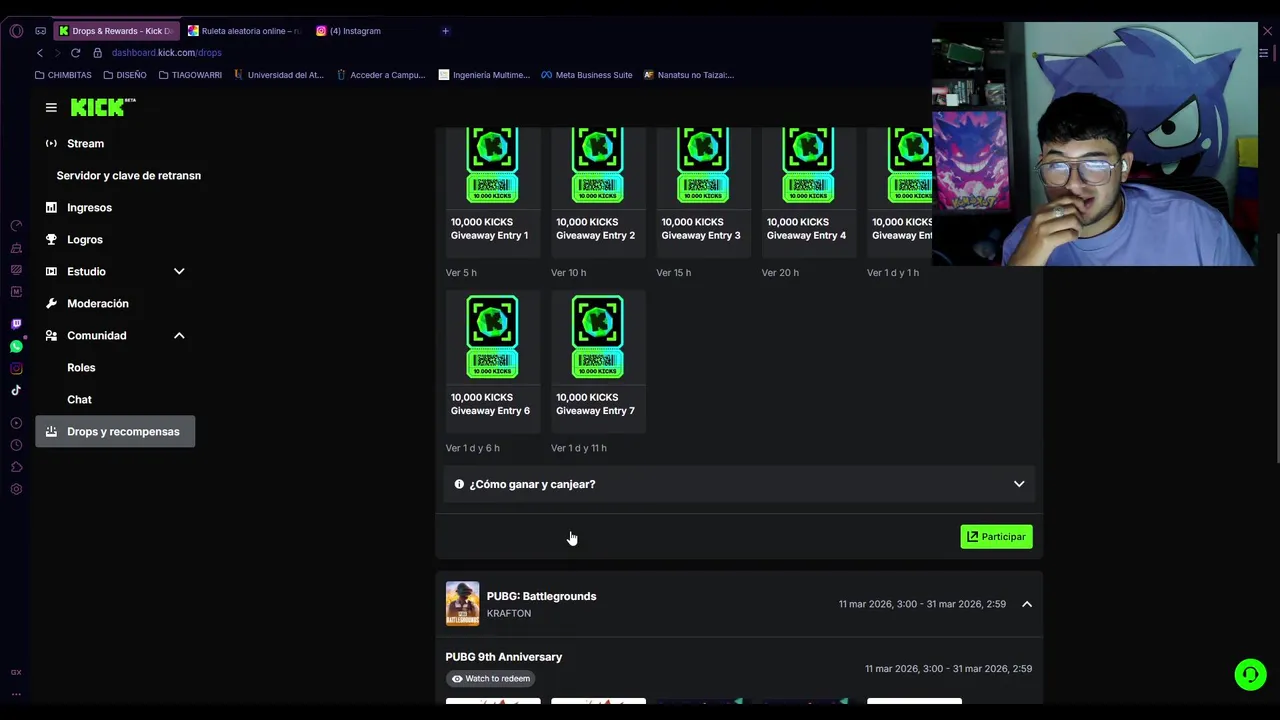Open the Universidad del At... bookmark
This screenshot has width=1280, height=720.
279,75
